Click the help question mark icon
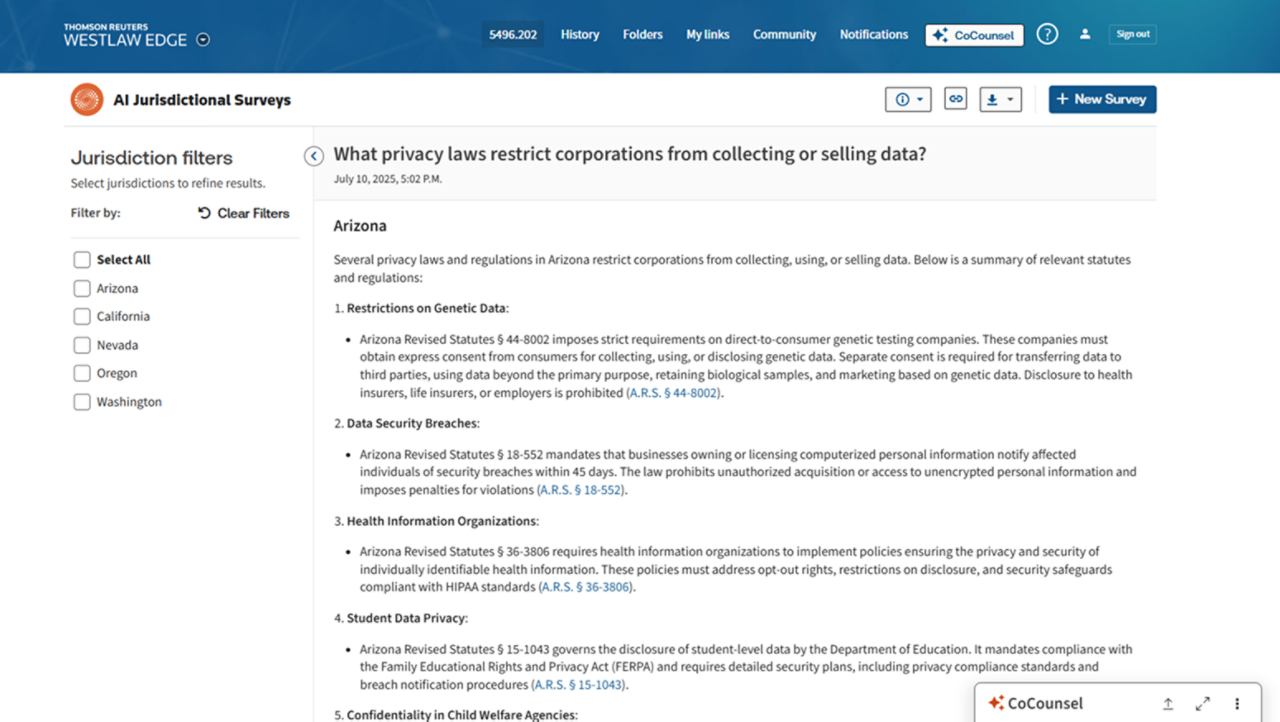Image resolution: width=1280 pixels, height=722 pixels. click(x=1047, y=34)
